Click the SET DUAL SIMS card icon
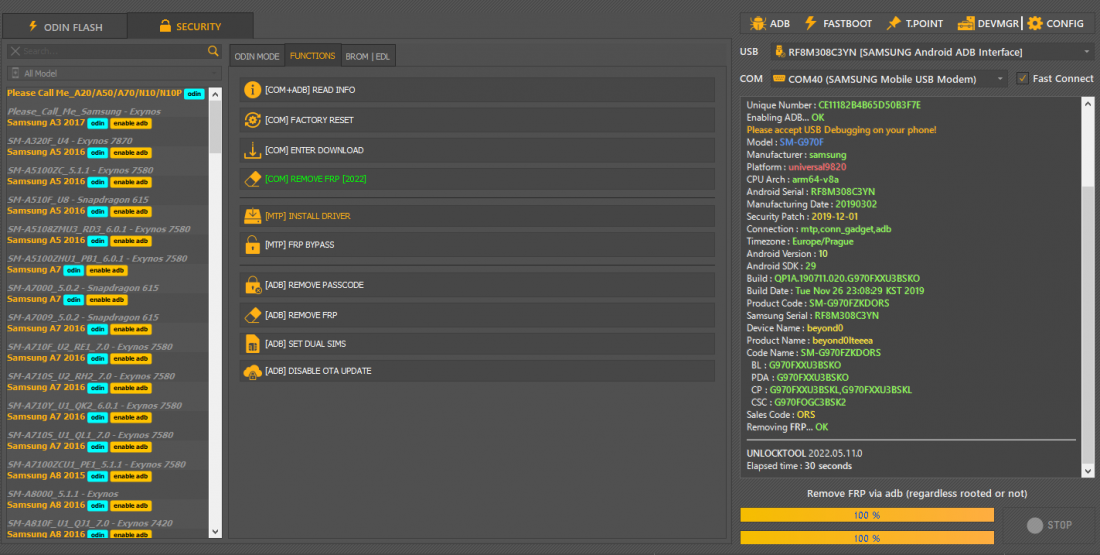The height and width of the screenshot is (555, 1100). coord(252,344)
